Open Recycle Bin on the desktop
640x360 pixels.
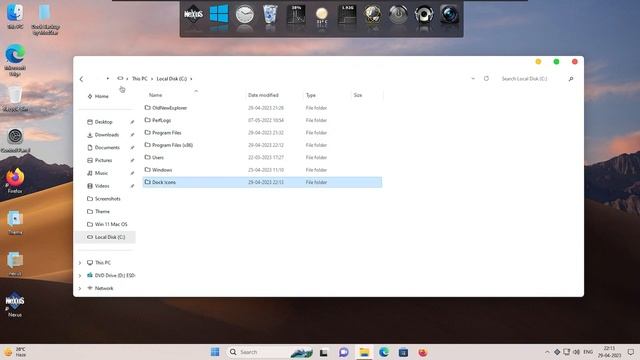click(15, 99)
